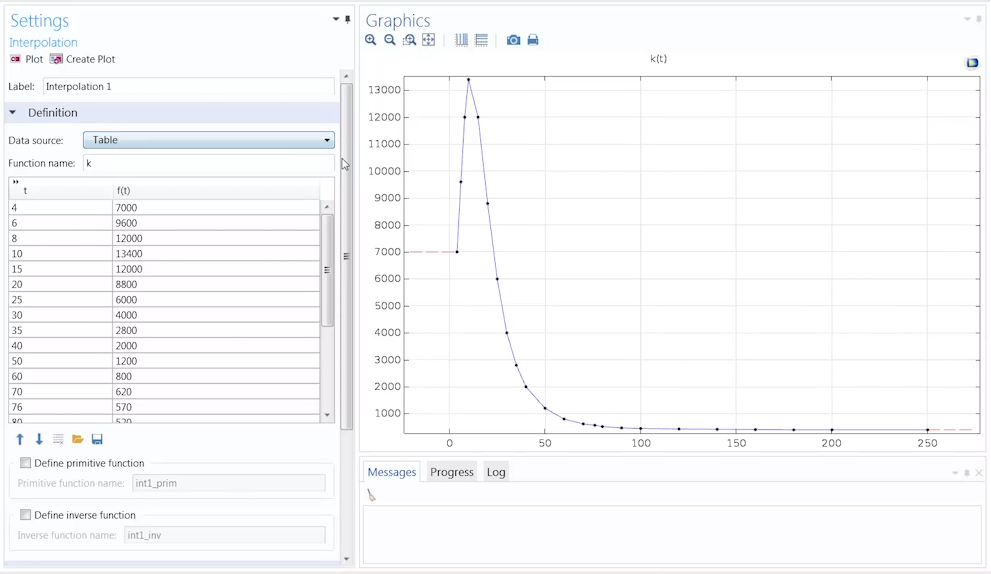
Task: Print the Graphics plot
Action: 533,40
